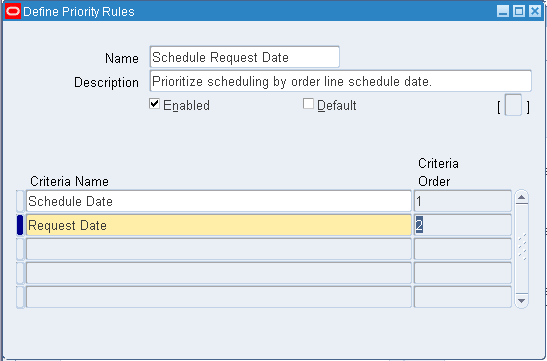547x361 pixels.
Task: Click the third row Criteria Order field
Action: [463, 249]
